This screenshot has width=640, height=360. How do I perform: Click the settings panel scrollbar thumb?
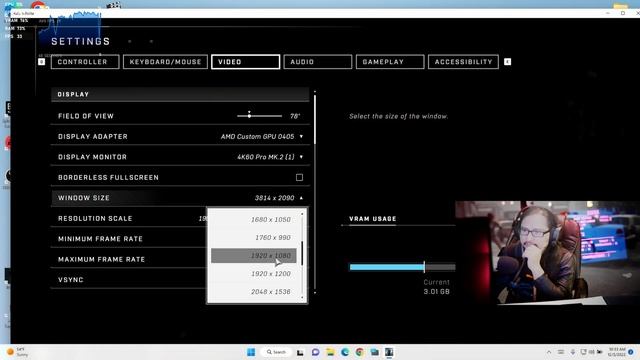315,119
